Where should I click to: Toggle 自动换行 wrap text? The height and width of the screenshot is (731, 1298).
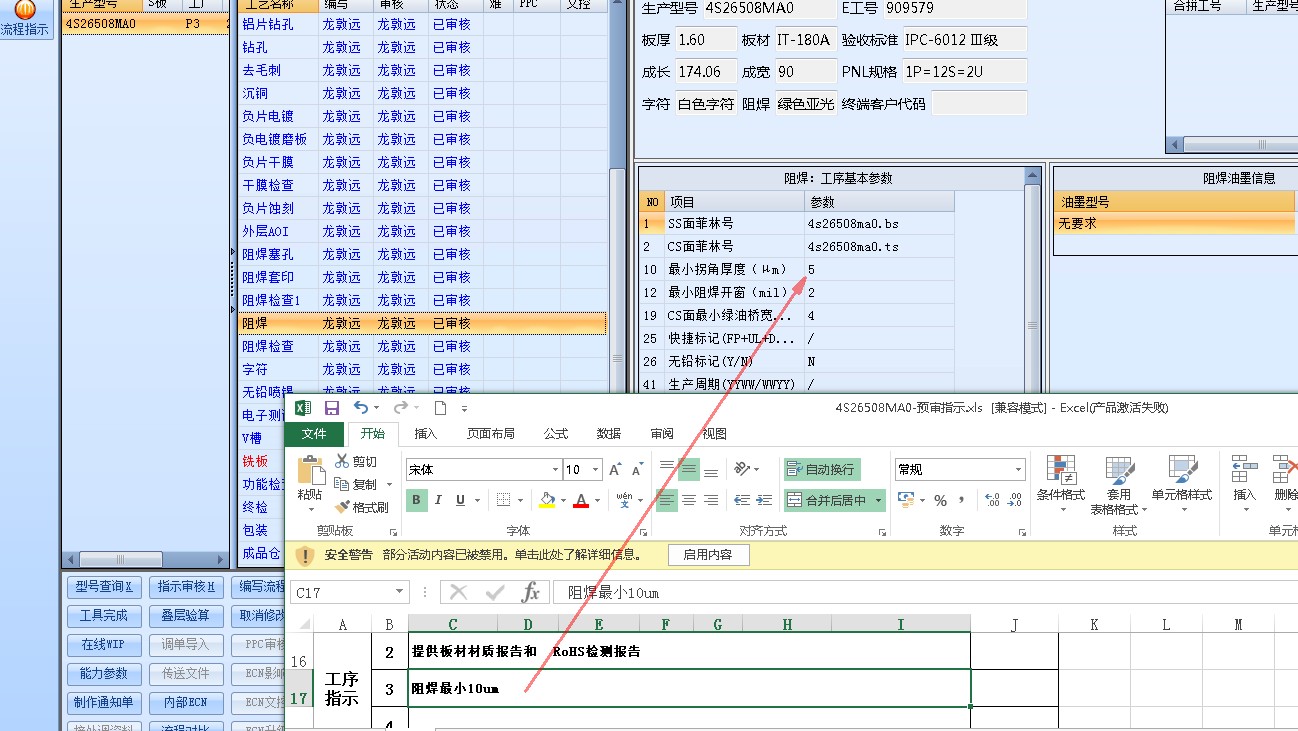point(822,469)
